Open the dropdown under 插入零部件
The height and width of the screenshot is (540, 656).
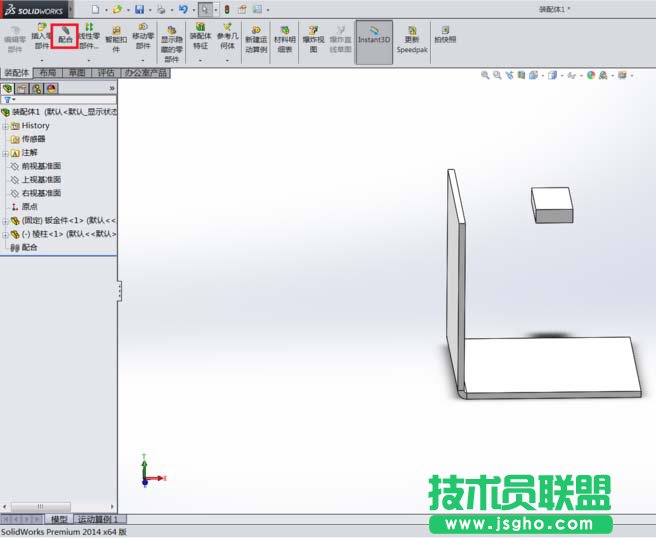[41, 61]
